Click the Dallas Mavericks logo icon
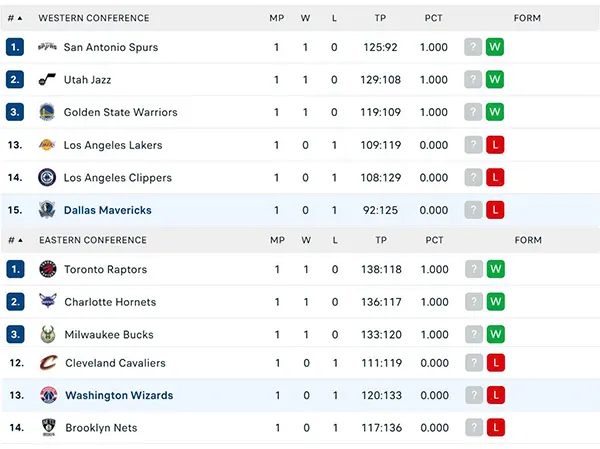Screen dimensions: 600x449 click(x=47, y=210)
